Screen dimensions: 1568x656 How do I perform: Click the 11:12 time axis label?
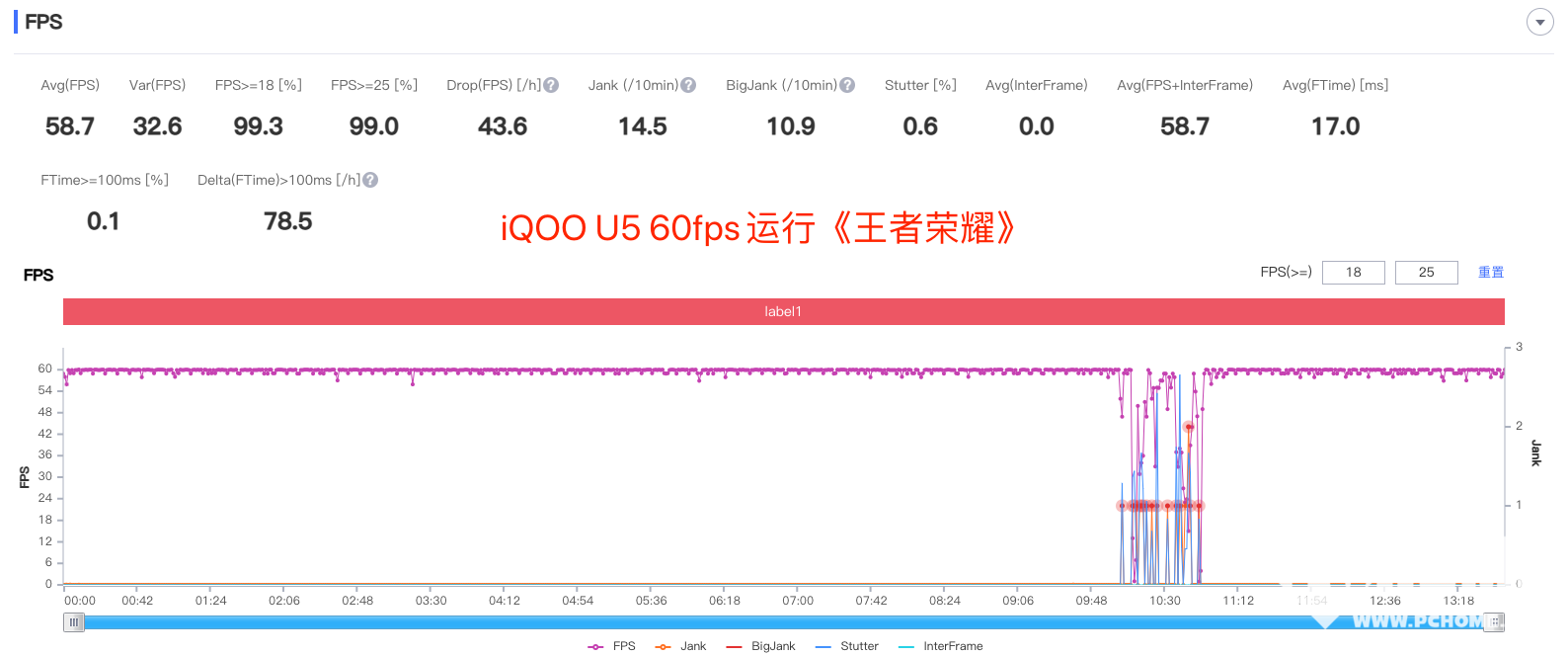click(x=1238, y=601)
